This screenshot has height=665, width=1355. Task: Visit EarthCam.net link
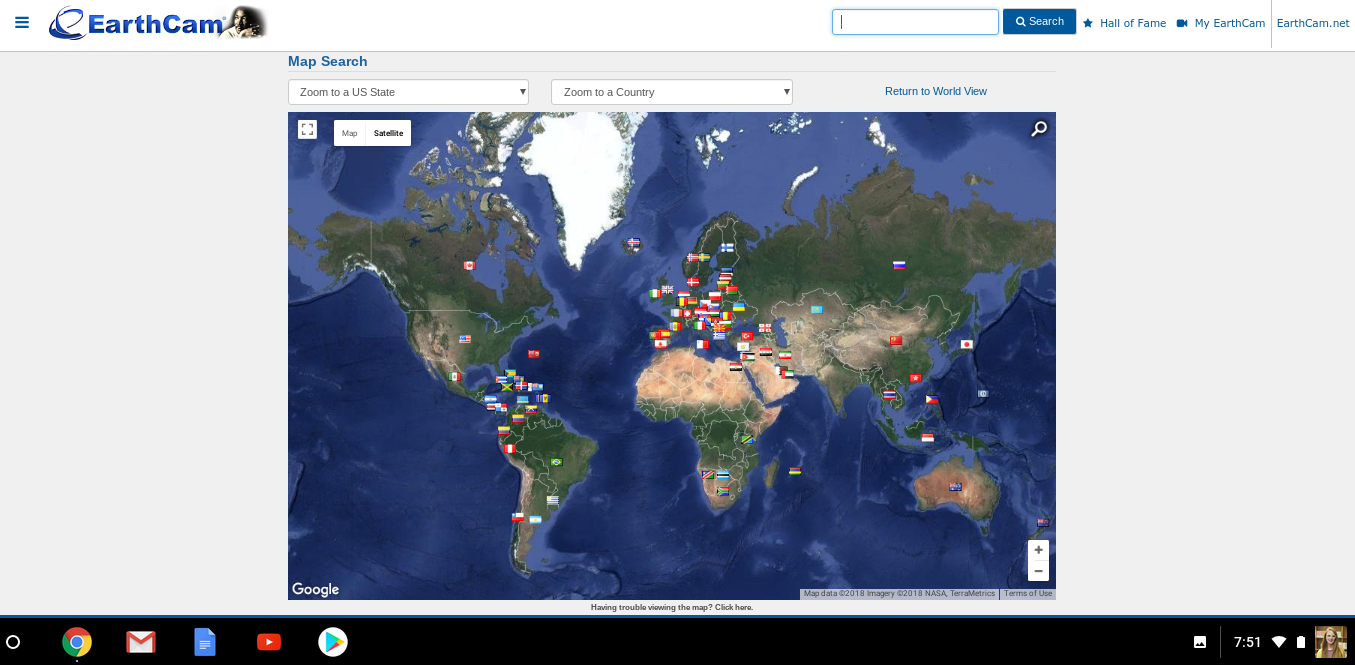click(1313, 23)
